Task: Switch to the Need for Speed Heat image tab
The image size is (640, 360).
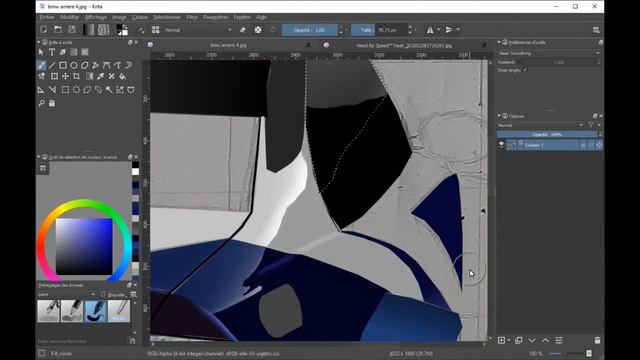Action: [x=404, y=45]
